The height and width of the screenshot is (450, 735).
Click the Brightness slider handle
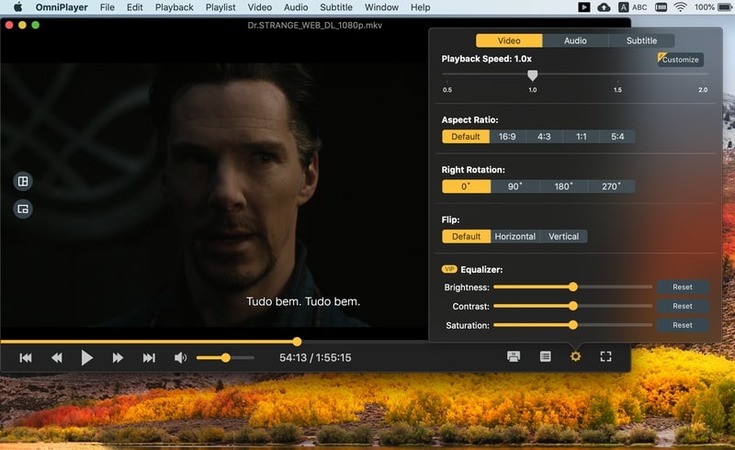573,287
